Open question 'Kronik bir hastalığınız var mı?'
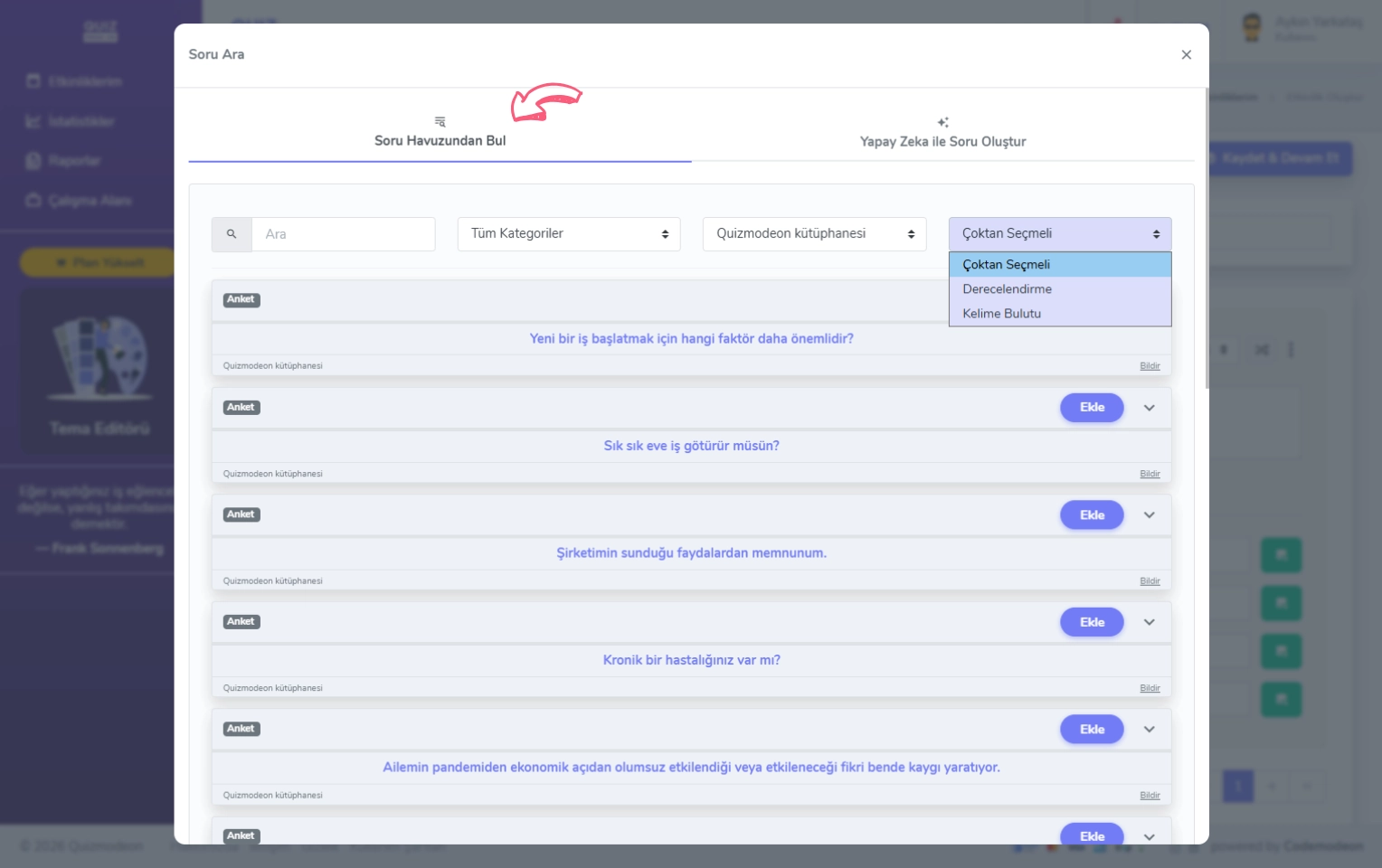This screenshot has height=868, width=1382. [x=691, y=660]
